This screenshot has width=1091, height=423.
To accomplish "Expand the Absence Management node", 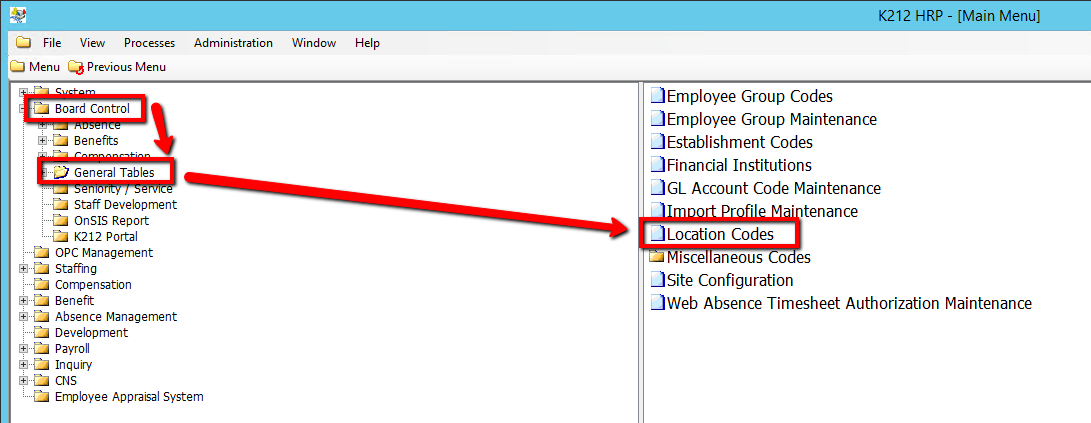I will [x=24, y=317].
